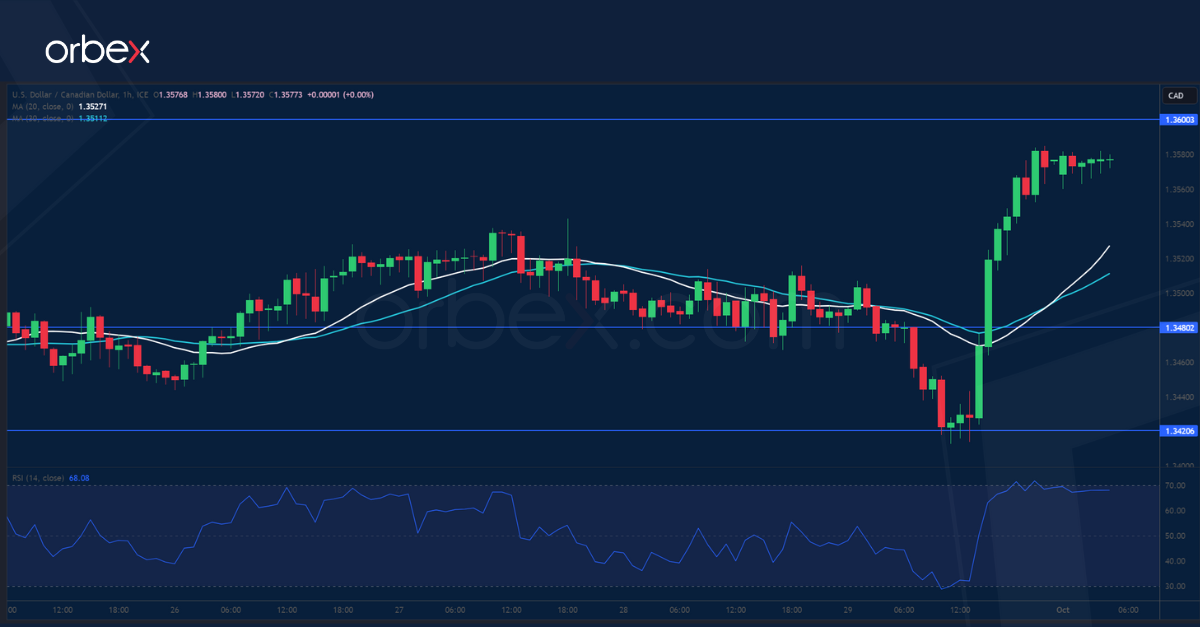Click the 26 date label on time axis
Viewport: 1200px width, 627px height.
175,609
